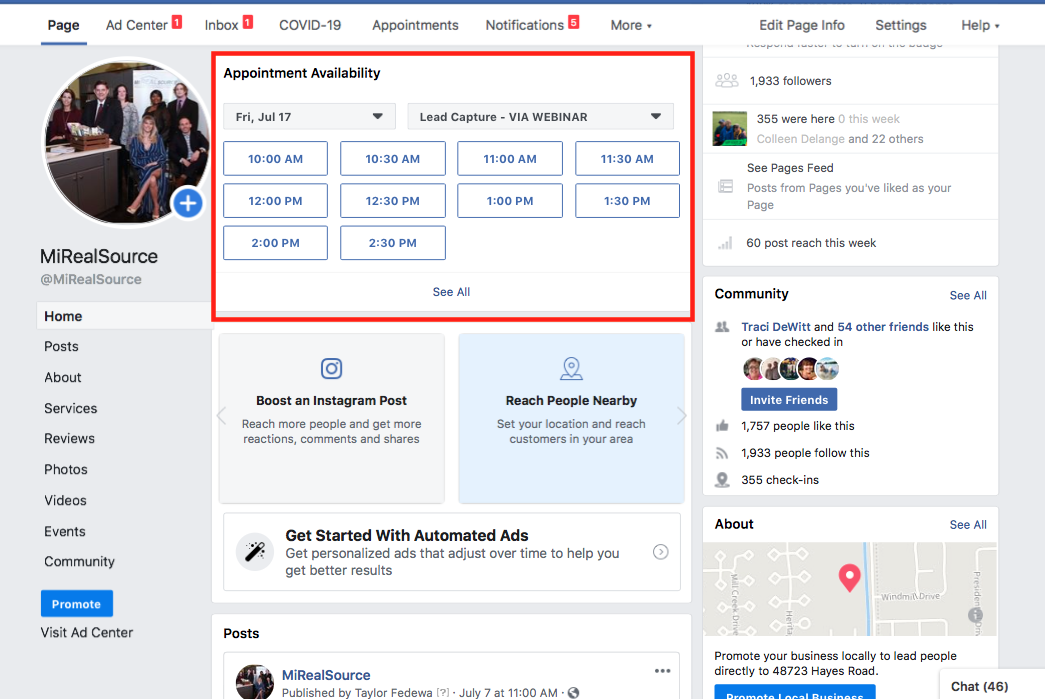This screenshot has height=699, width=1045.
Task: Click the followers people icon
Action: point(726,81)
